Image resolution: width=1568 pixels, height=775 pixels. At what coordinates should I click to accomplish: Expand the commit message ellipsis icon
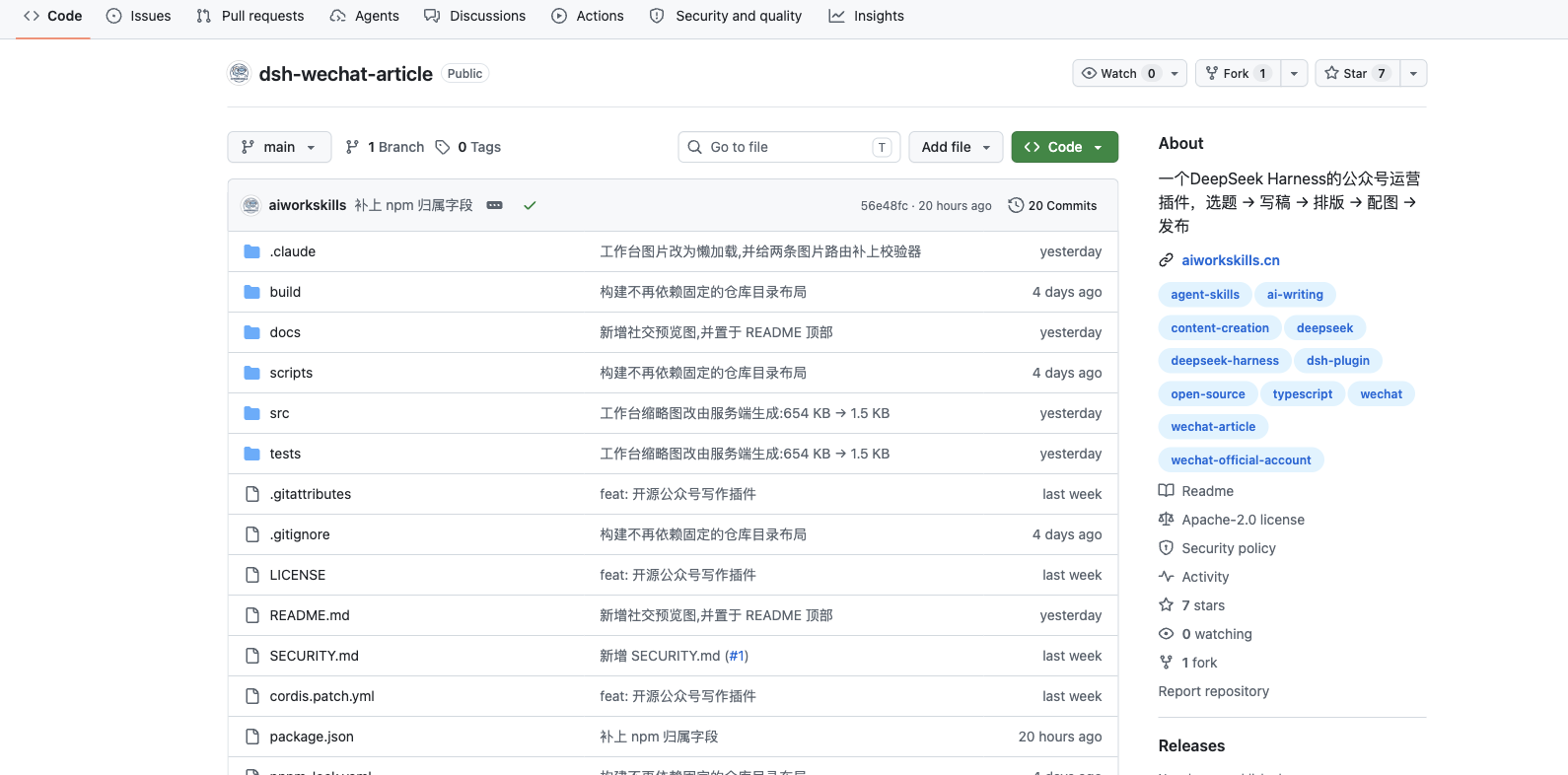pos(495,205)
